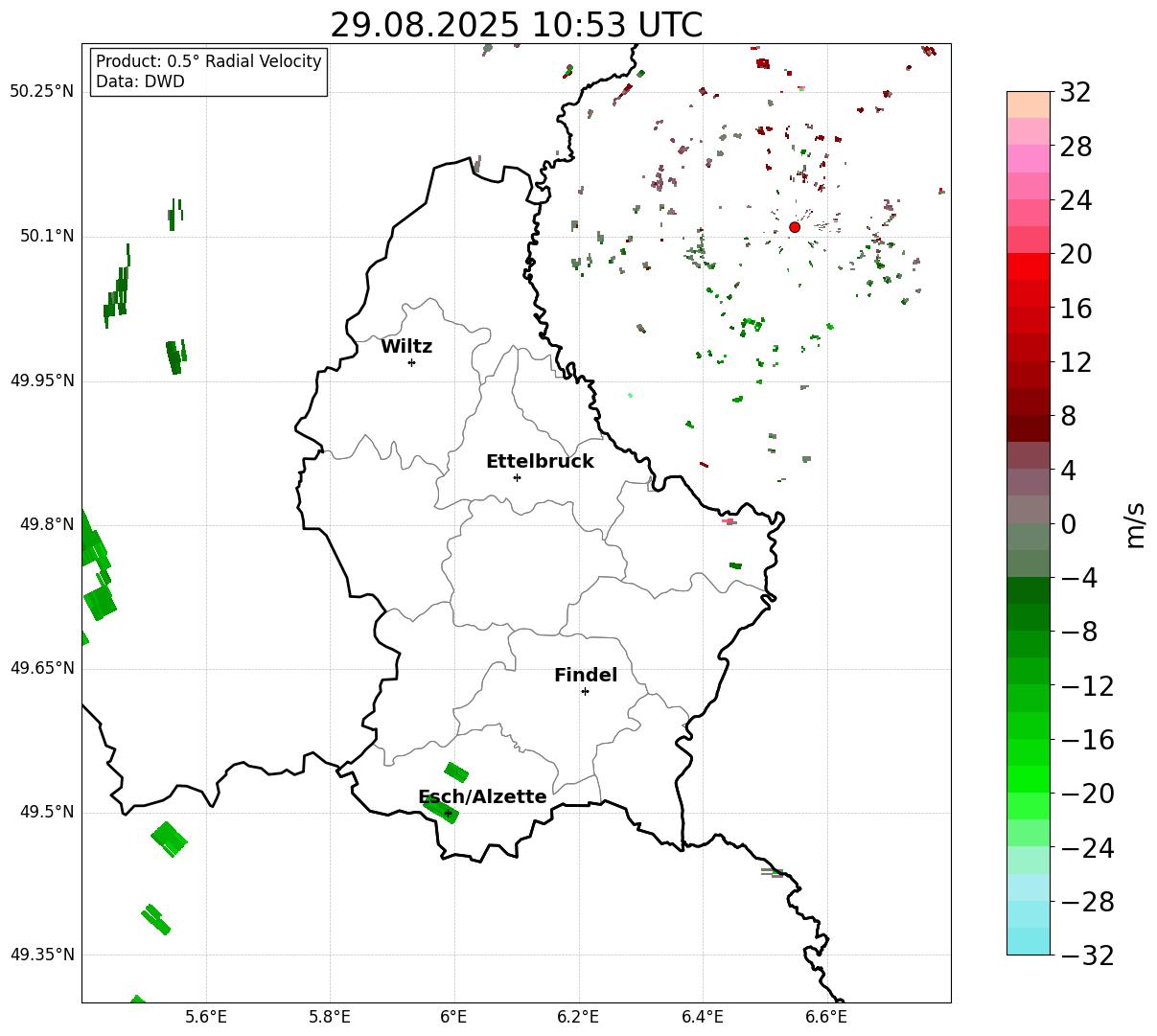
Task: Click the peach top colorbar swatch
Action: (1029, 104)
